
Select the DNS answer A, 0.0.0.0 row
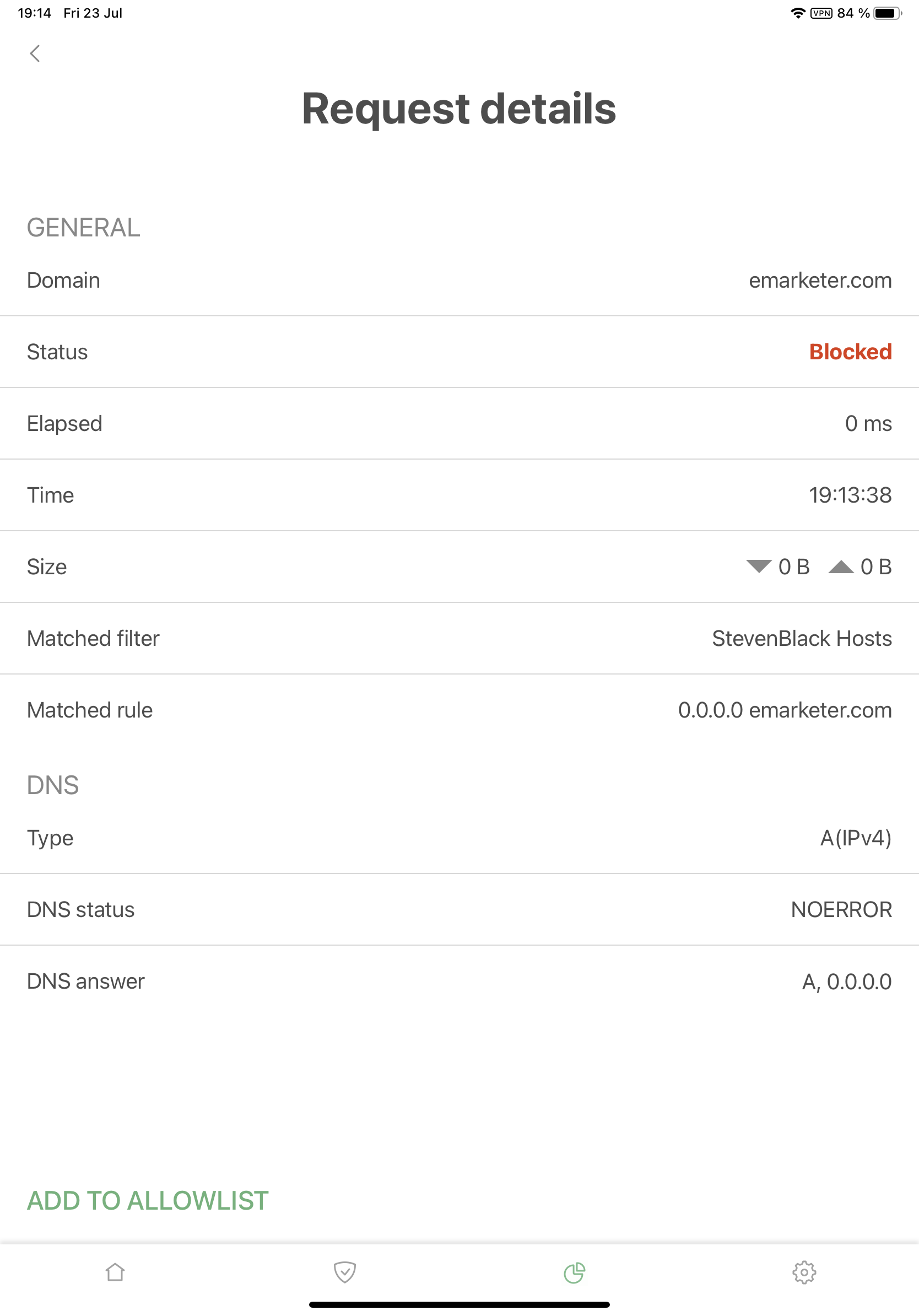[458, 981]
